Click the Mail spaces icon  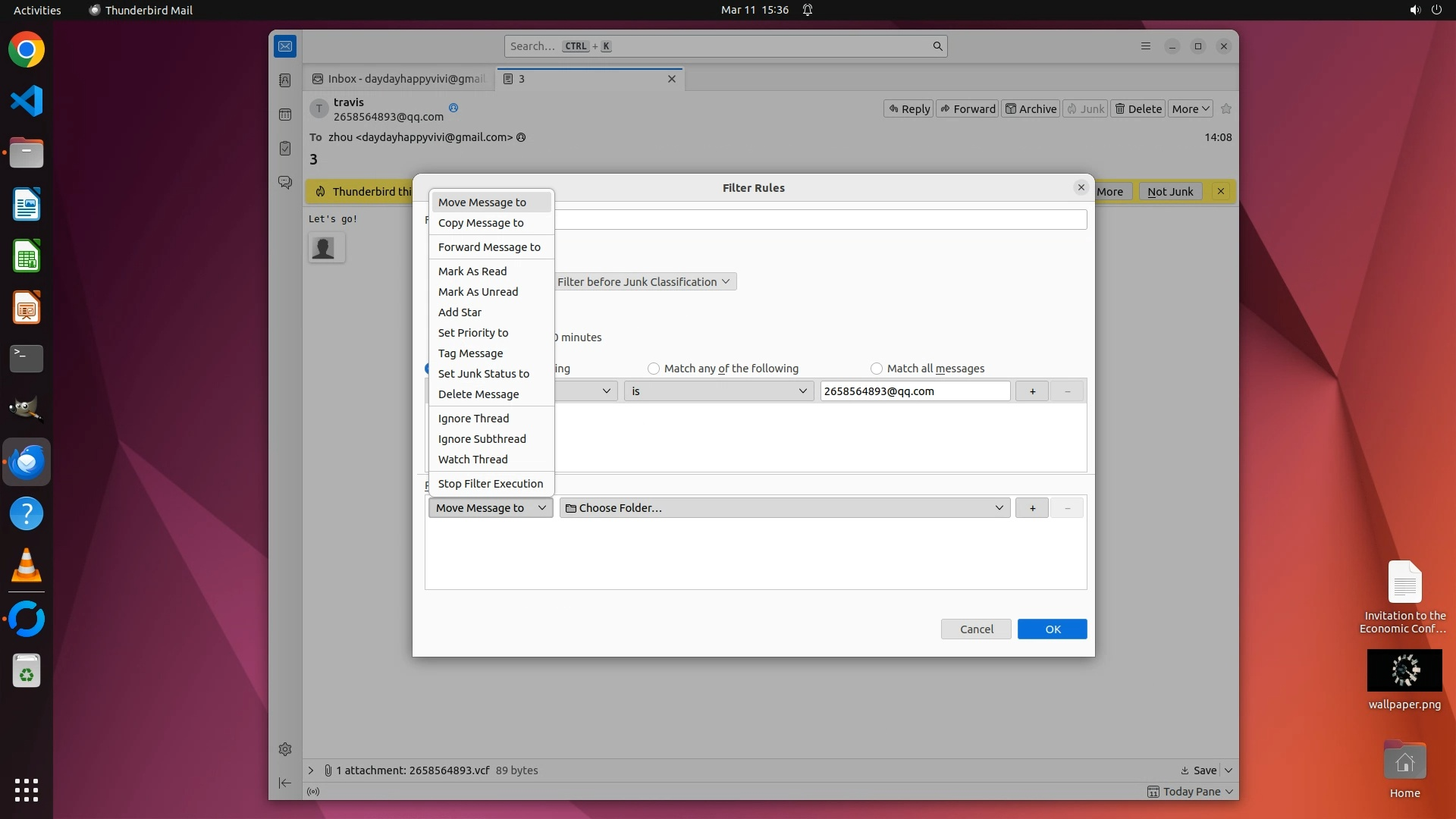tap(285, 46)
